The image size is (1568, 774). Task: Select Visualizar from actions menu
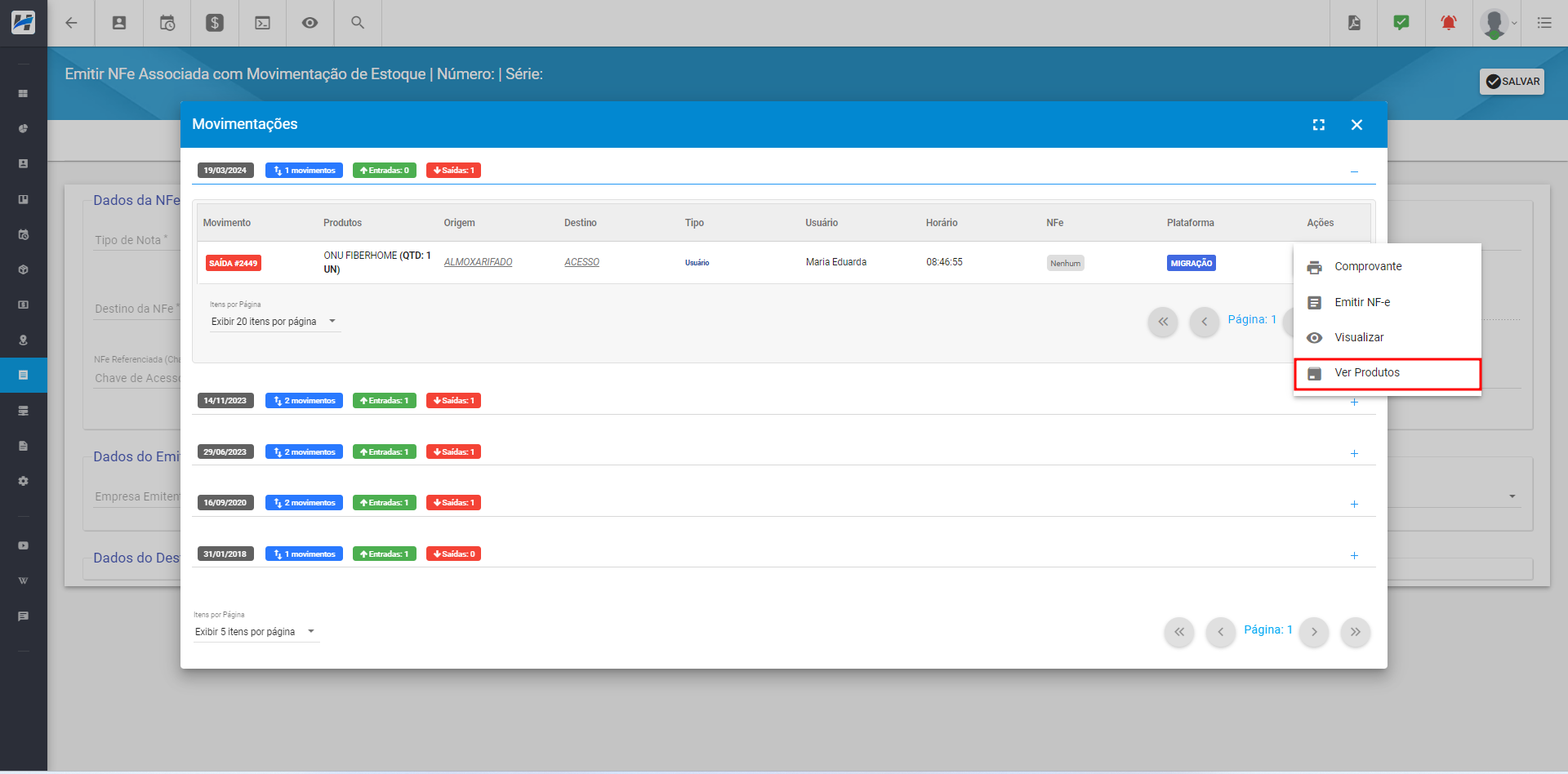[1387, 337]
